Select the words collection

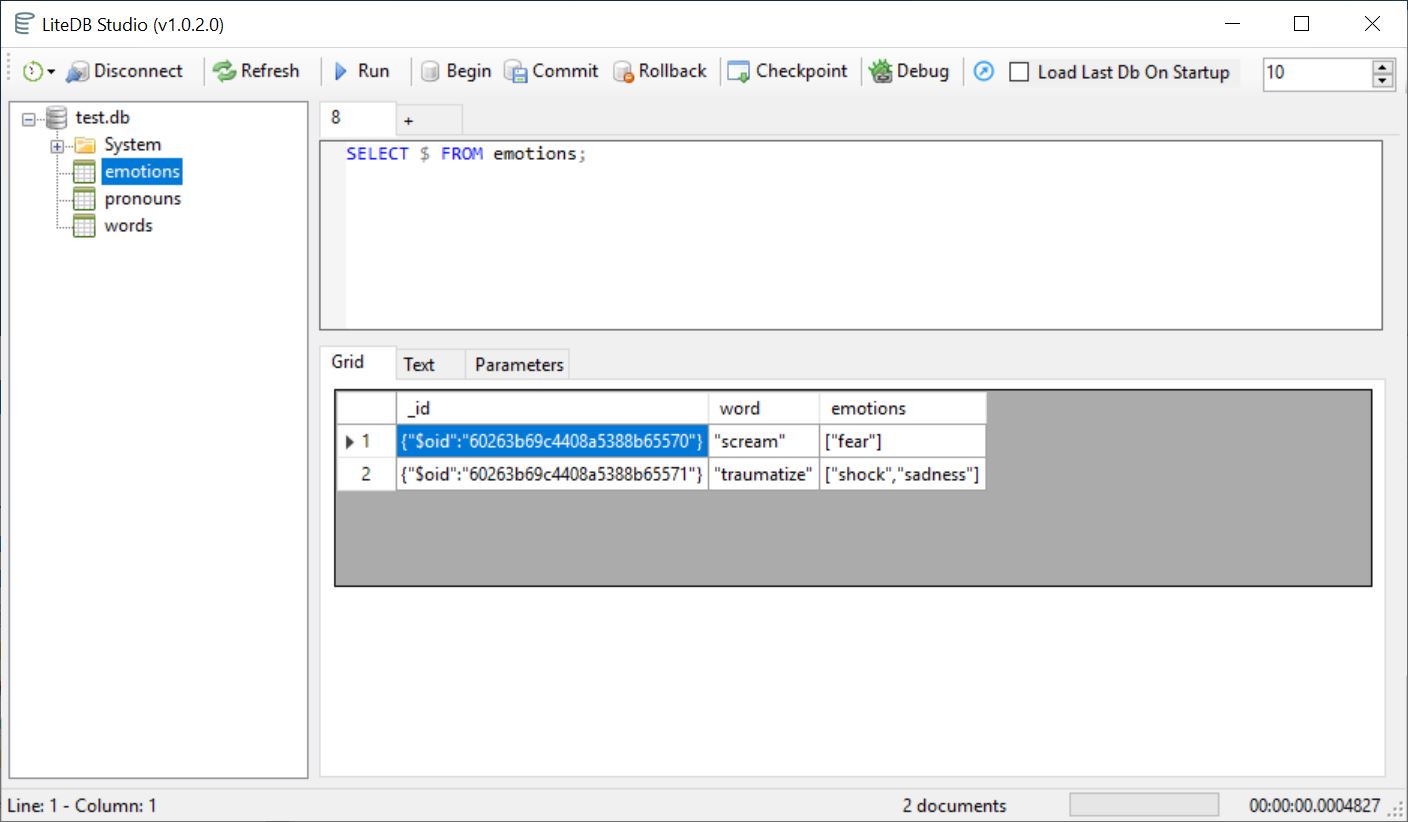point(129,226)
